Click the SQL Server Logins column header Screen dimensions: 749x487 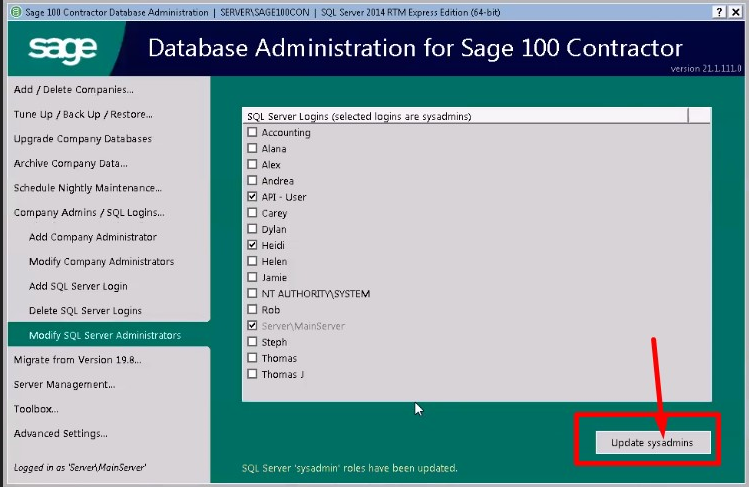click(x=465, y=116)
